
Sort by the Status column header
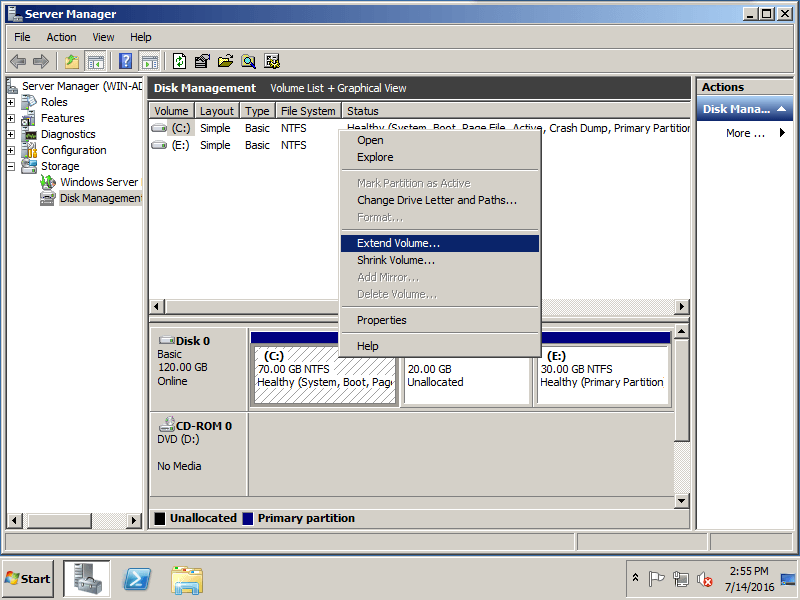coord(515,111)
